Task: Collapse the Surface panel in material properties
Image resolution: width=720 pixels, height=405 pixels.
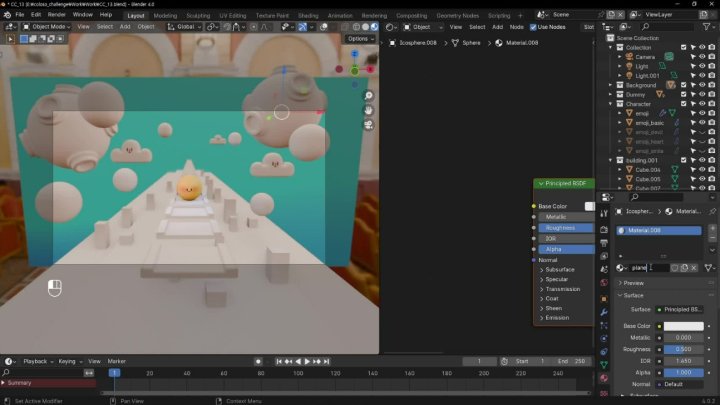Action: (x=633, y=295)
